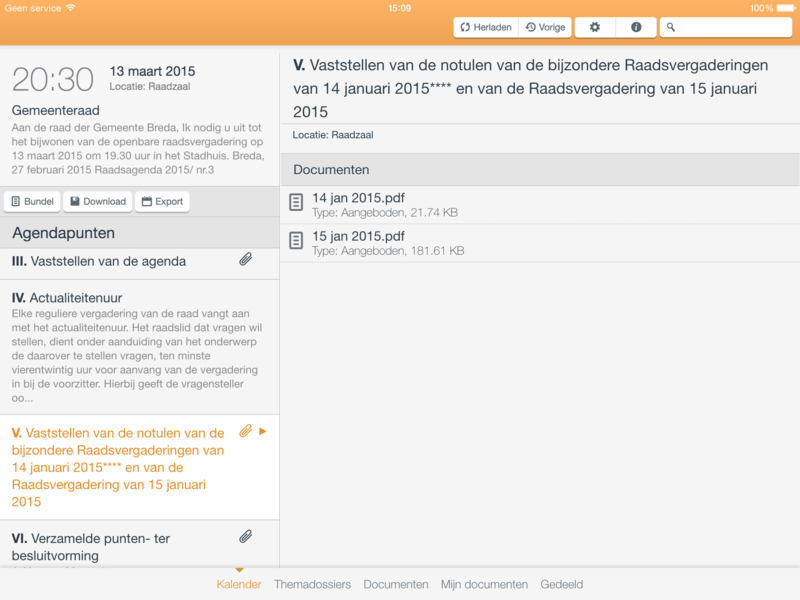This screenshot has width=800, height=600.
Task: Open the Gedeeld tab
Action: (x=562, y=585)
